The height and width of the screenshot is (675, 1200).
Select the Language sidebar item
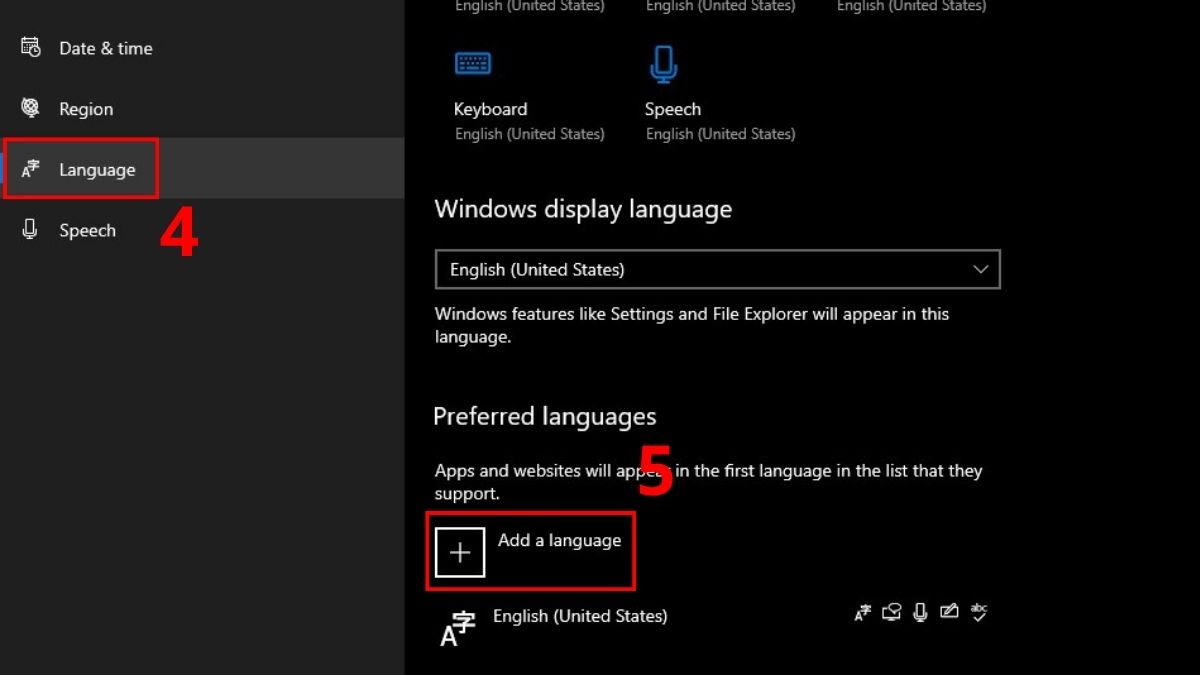(202, 169)
